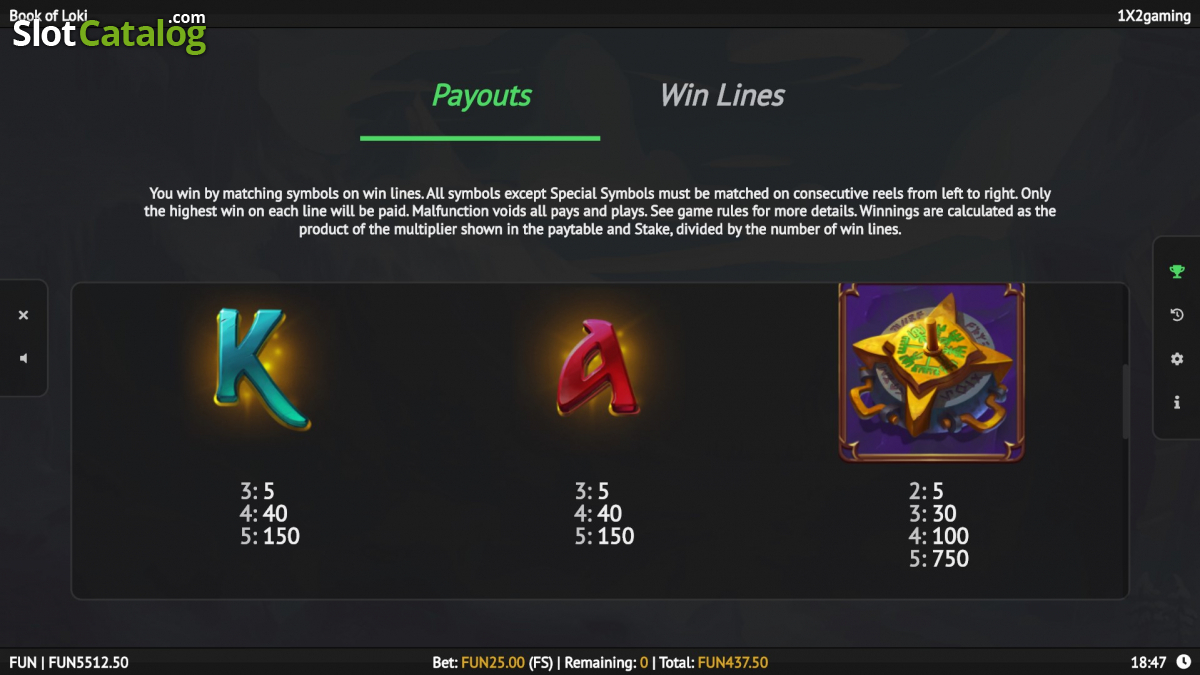
Task: Click the Total FUN437.50 amount
Action: coord(733,662)
